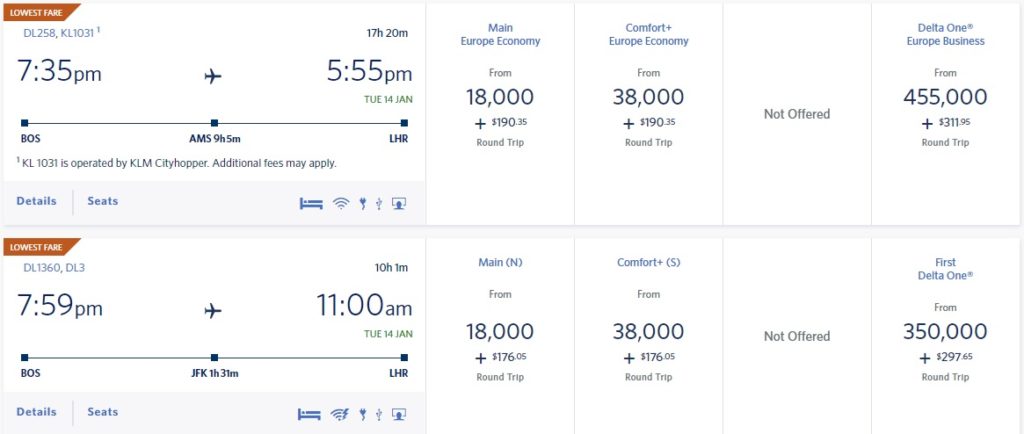Click the power outlet icon for DL258

click(x=362, y=203)
